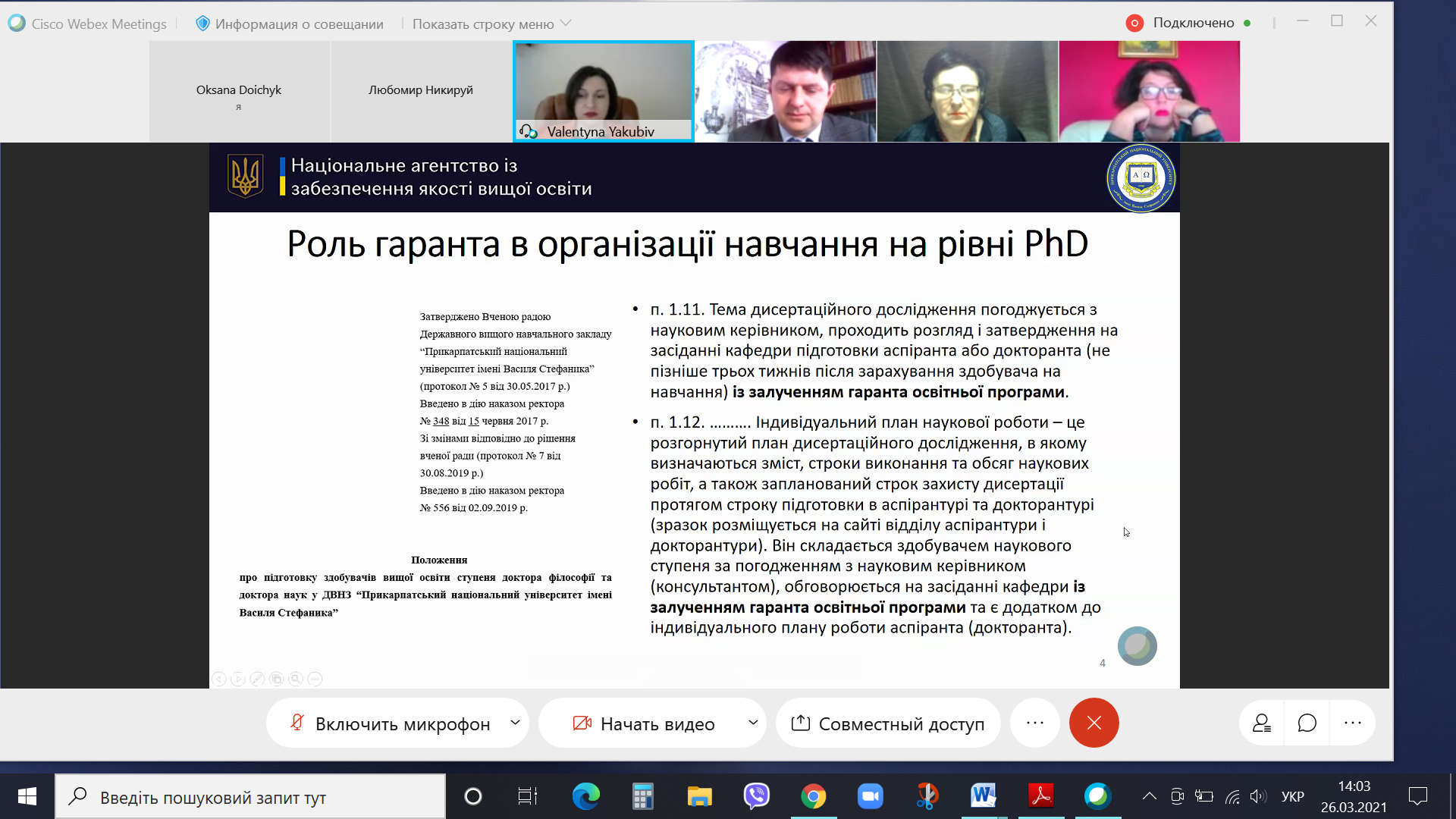Expand video options dropdown arrow
The height and width of the screenshot is (819, 1456).
click(x=753, y=723)
